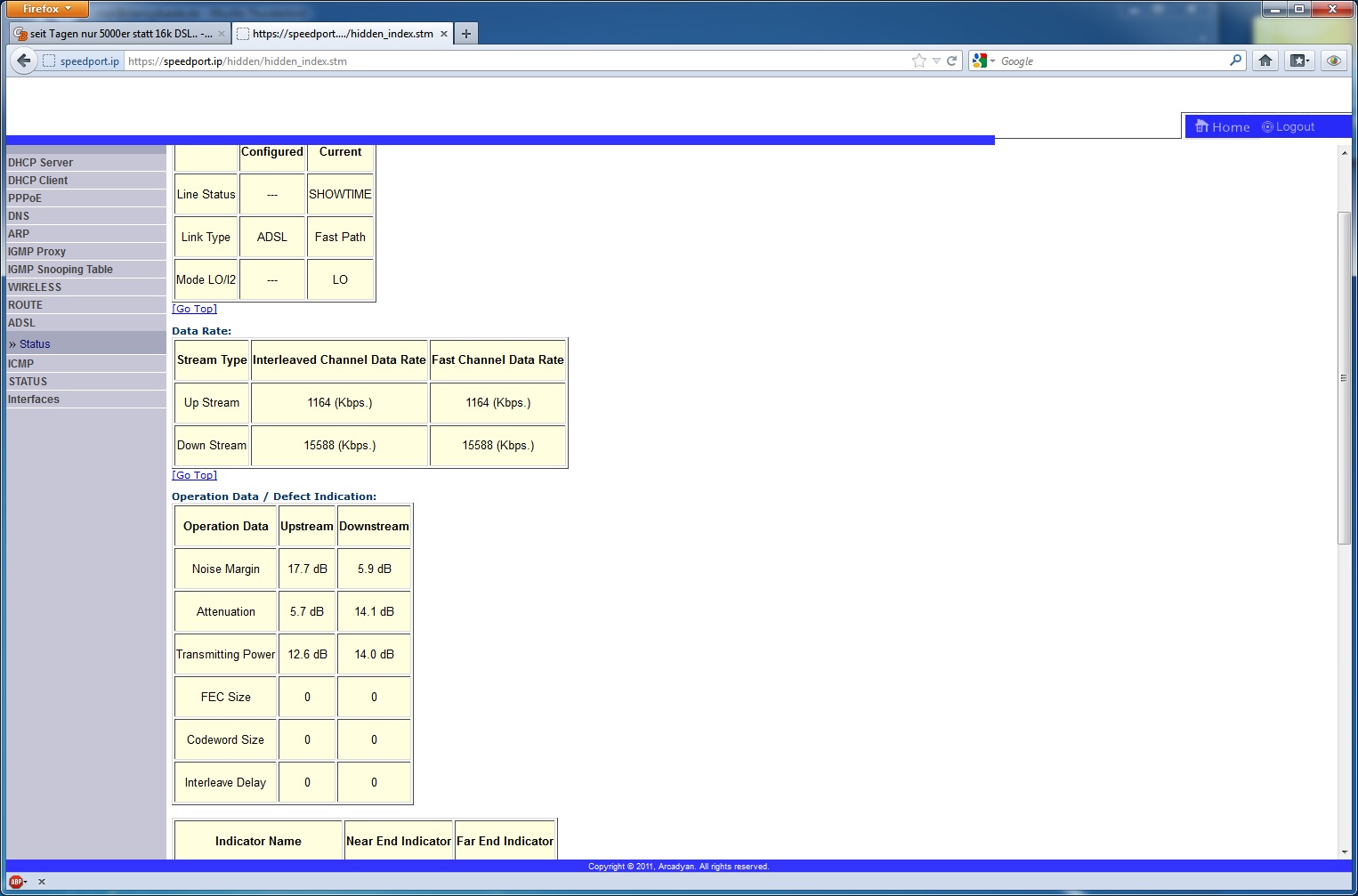
Task: Click Far End Indicator header
Action: (505, 841)
